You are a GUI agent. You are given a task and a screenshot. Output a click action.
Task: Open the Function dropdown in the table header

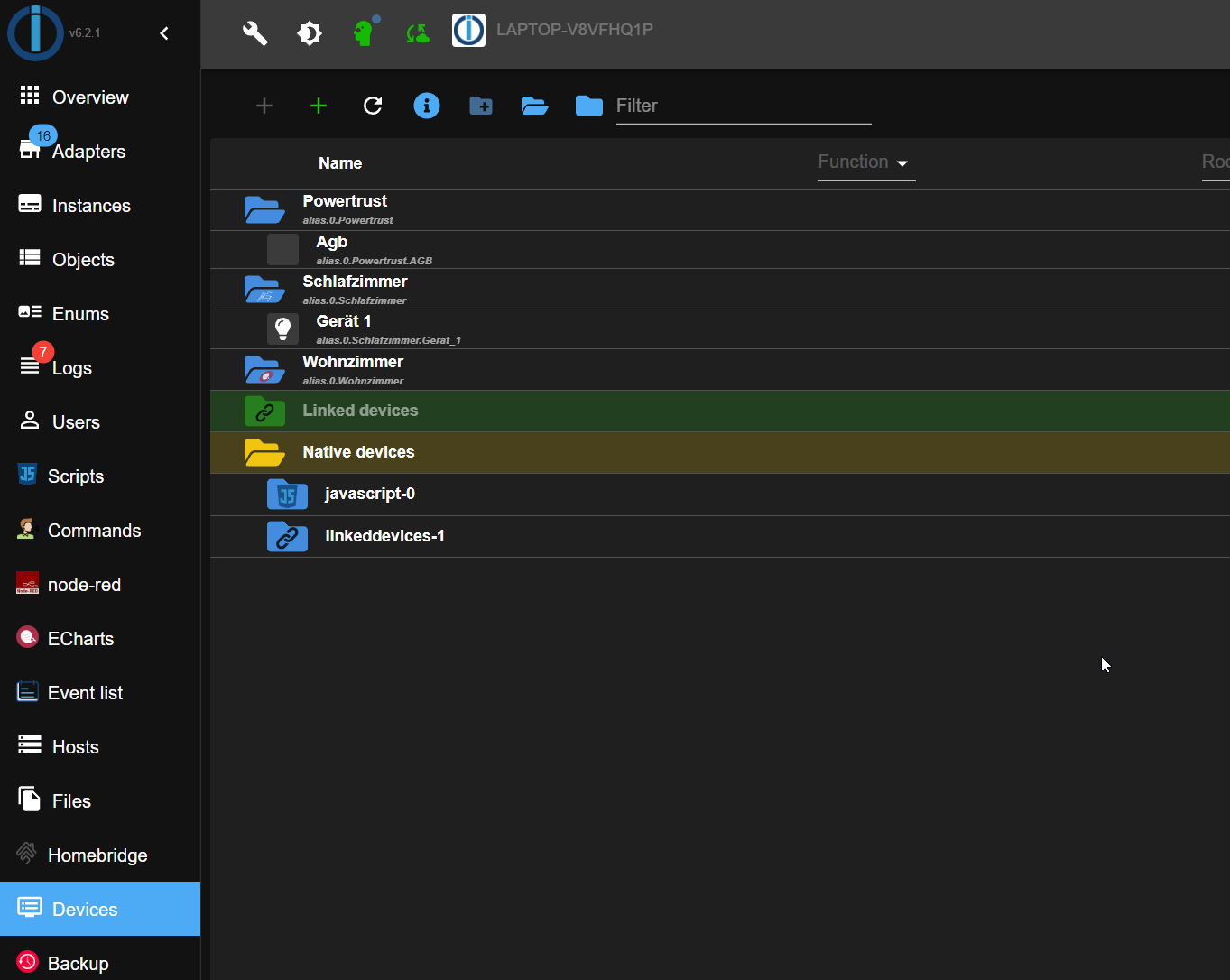(865, 162)
